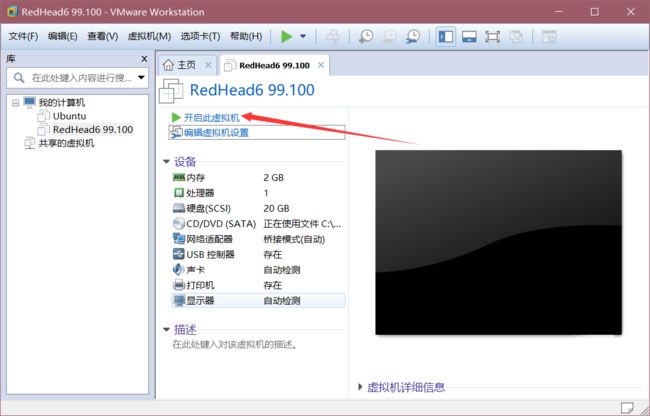Screen dimensions: 650x416
Task: Click 编辑虚拟机设置 link
Action: tap(216, 133)
